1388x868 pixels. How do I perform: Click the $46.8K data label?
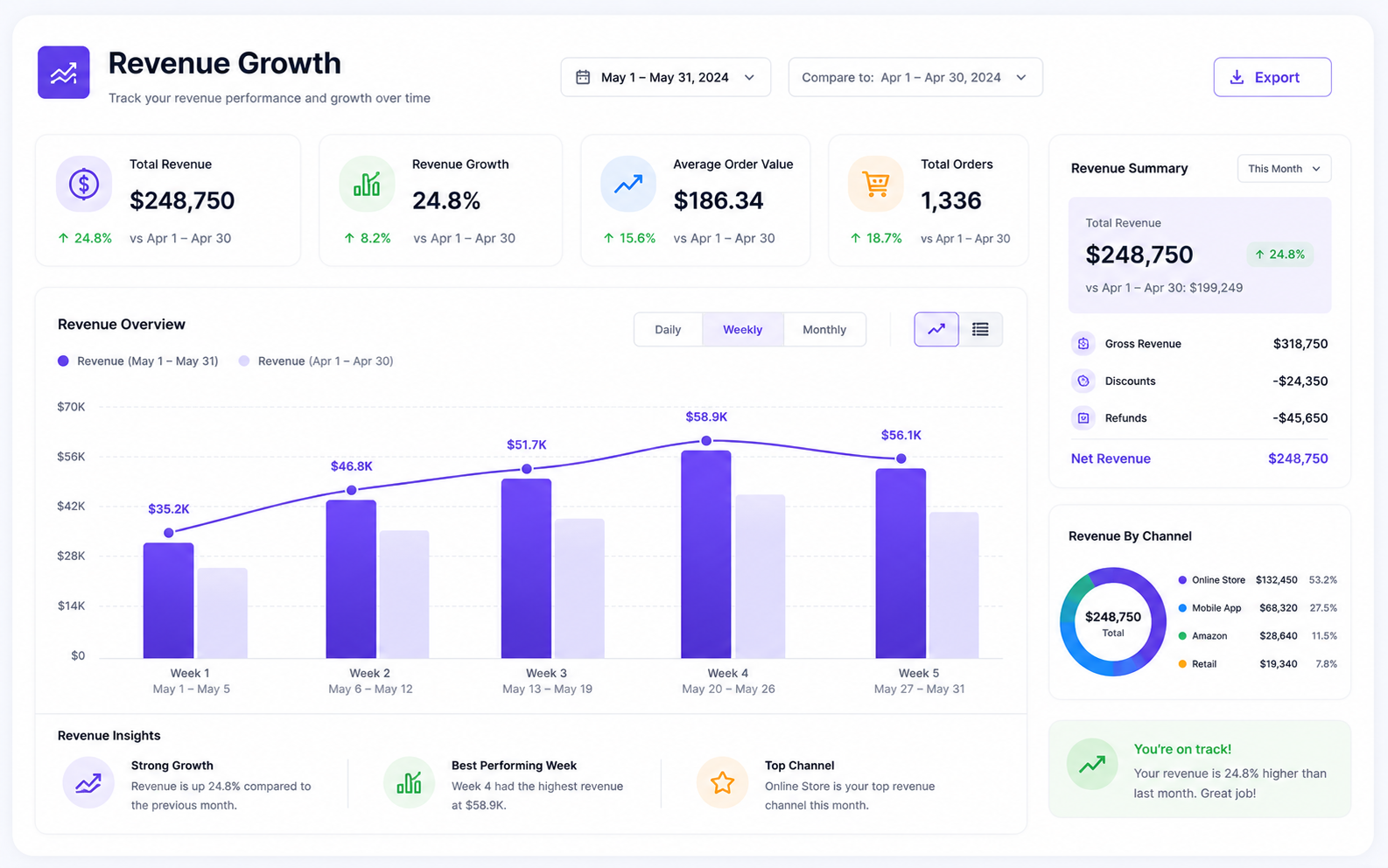pos(352,466)
